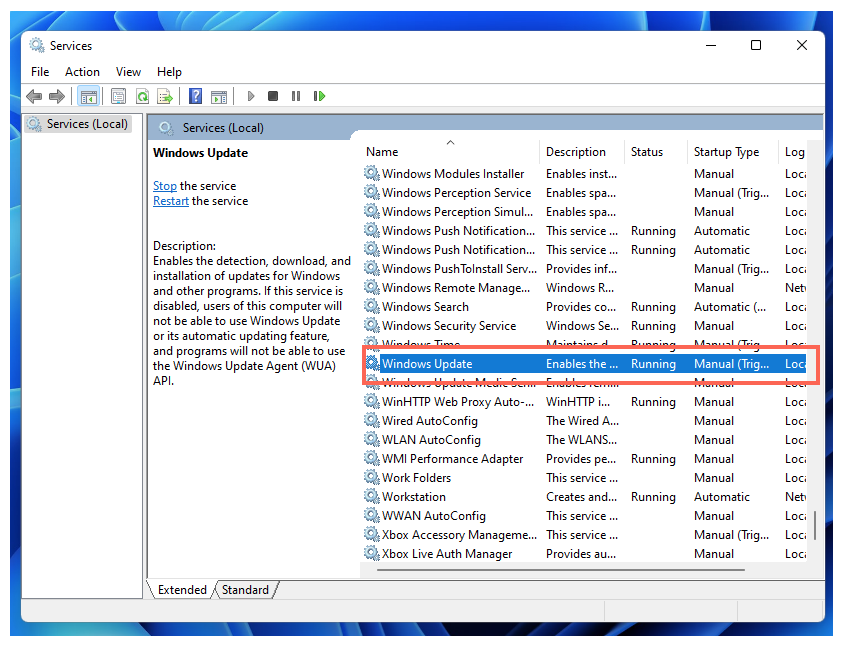
Task: Select the Windows Perception Simul... service name
Action: 458,212
